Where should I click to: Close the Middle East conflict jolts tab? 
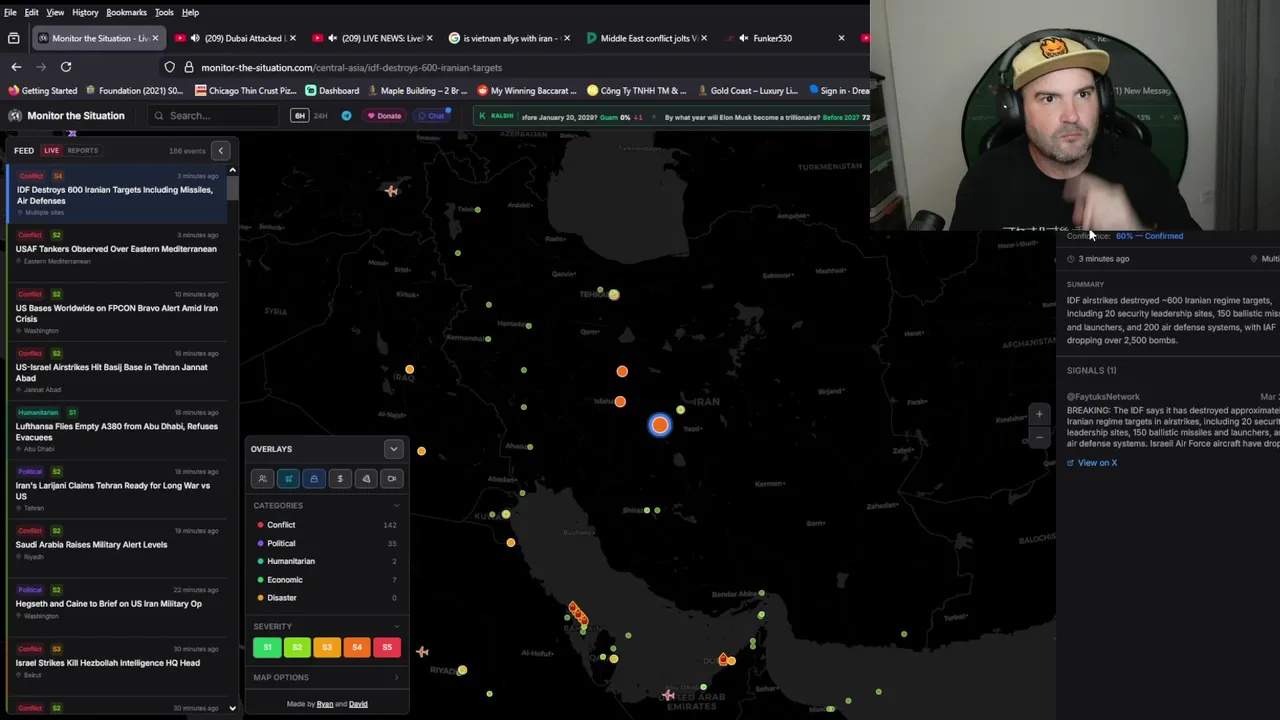[704, 38]
